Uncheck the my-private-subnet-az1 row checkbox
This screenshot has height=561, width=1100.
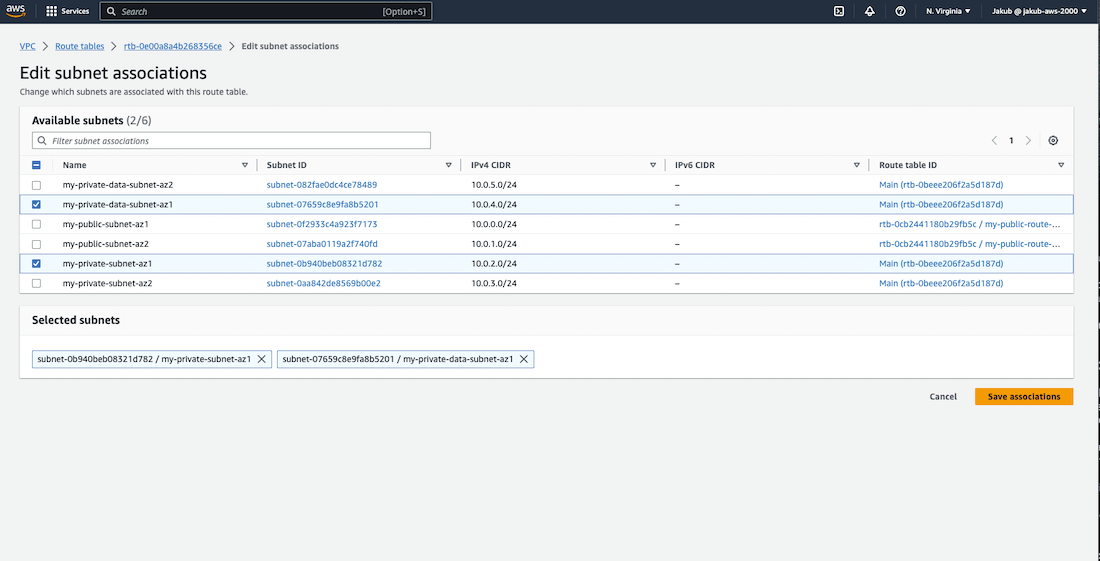(37, 264)
